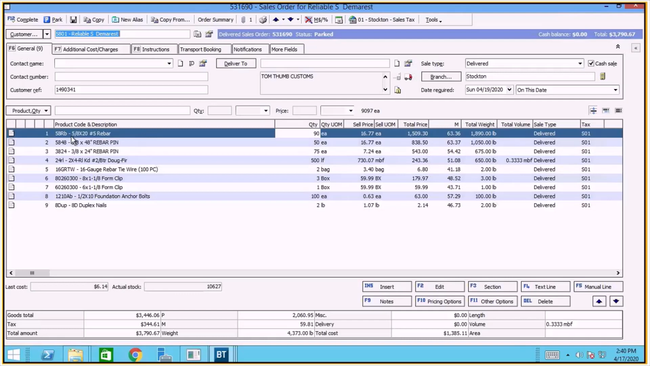
Task: Click the printer icon in toolbar
Action: [263, 19]
